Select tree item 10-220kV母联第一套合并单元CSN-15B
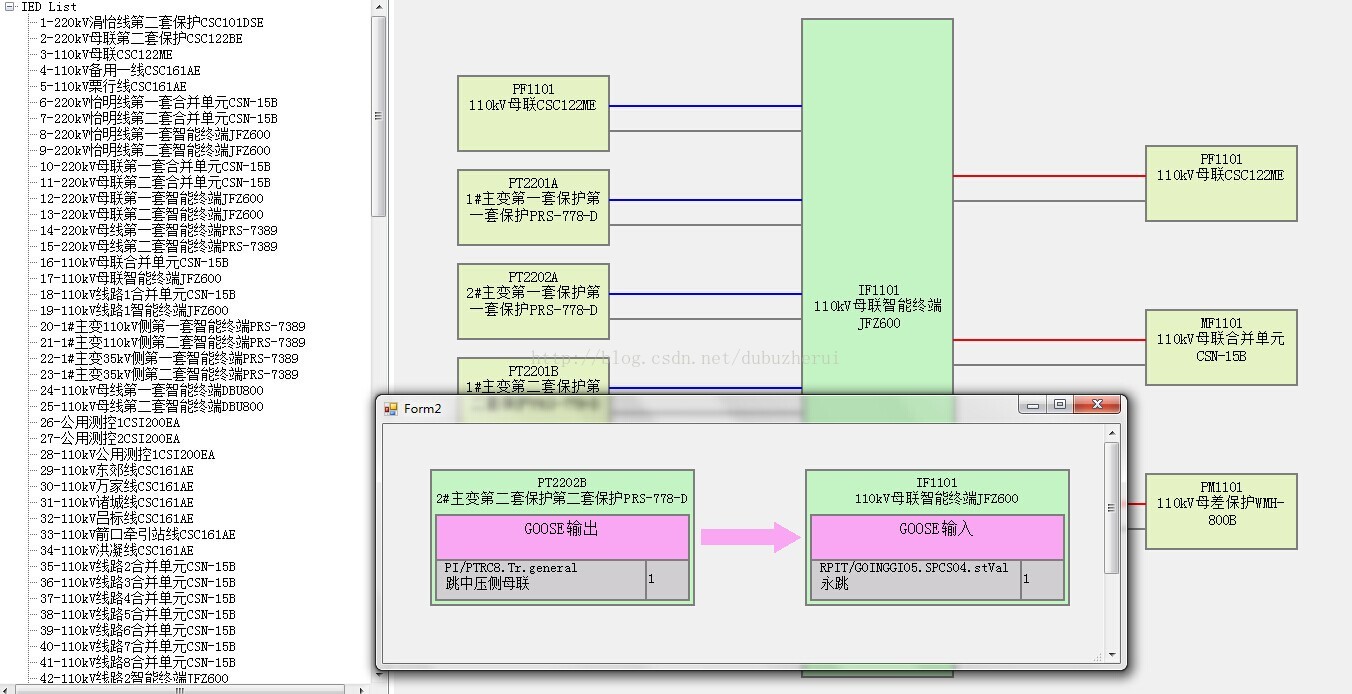1352x694 pixels. [155, 166]
